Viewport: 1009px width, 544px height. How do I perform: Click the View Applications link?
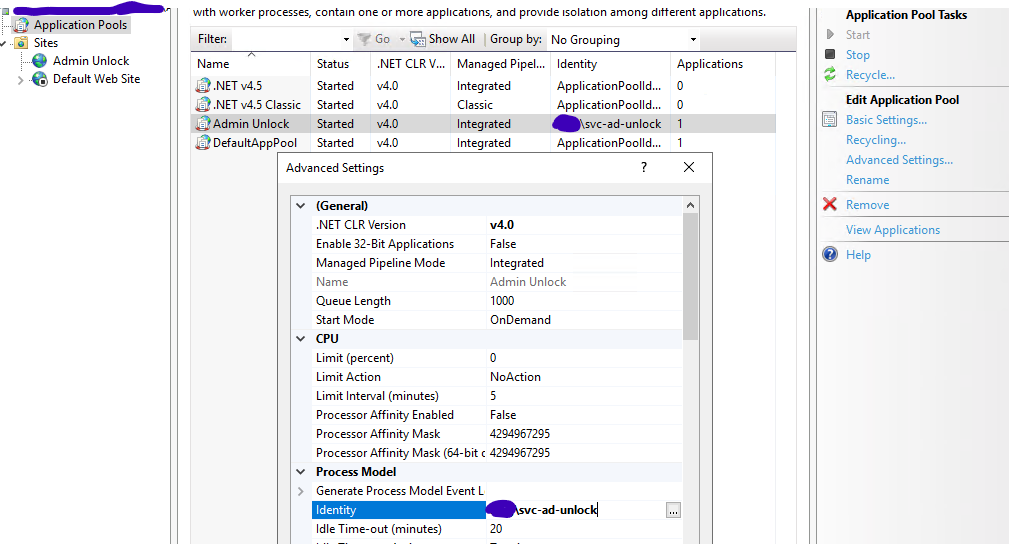(893, 230)
